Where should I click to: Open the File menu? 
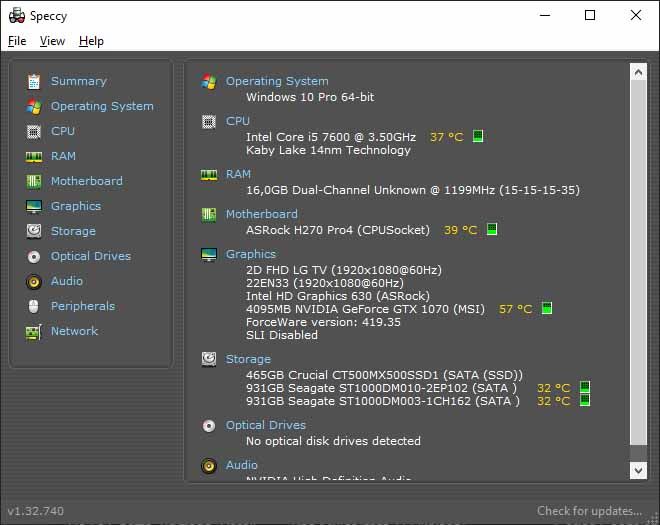pos(17,41)
